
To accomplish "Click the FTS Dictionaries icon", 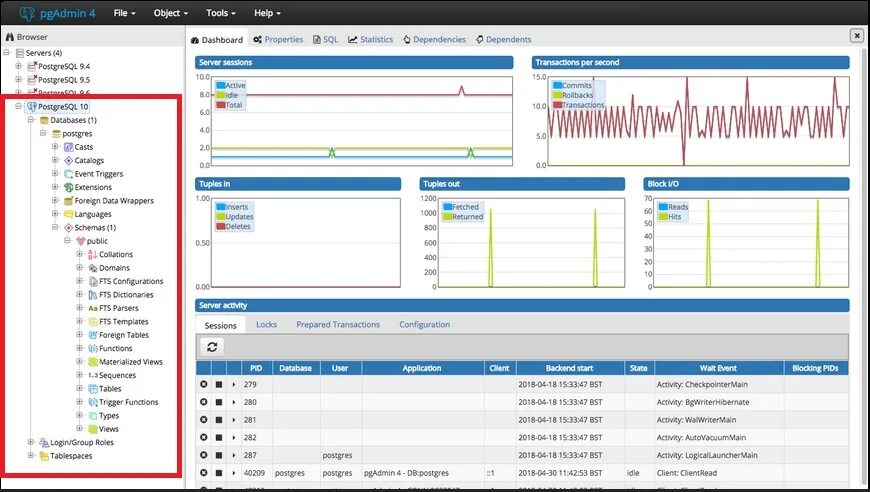I will coord(93,295).
